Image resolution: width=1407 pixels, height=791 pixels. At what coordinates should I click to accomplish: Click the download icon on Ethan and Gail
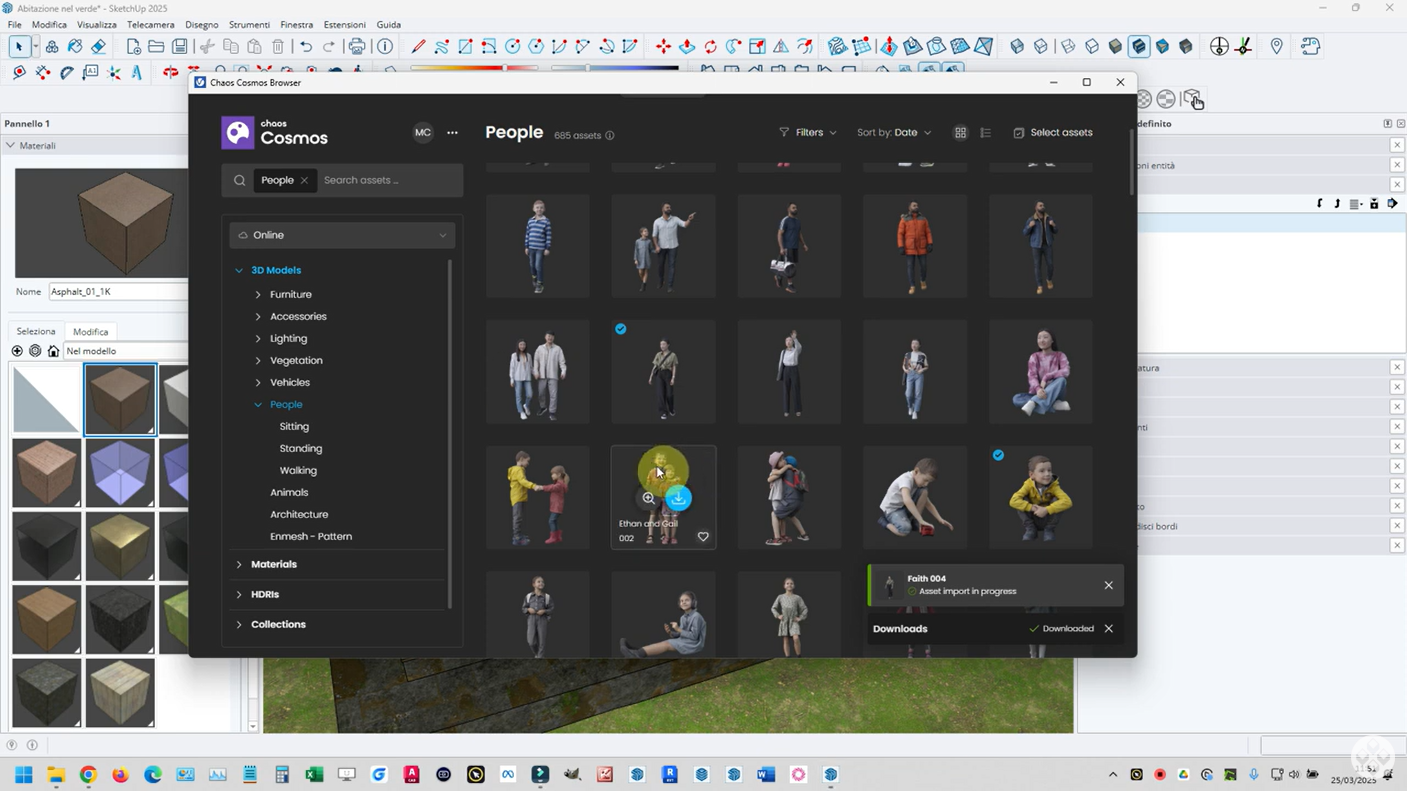[678, 498]
